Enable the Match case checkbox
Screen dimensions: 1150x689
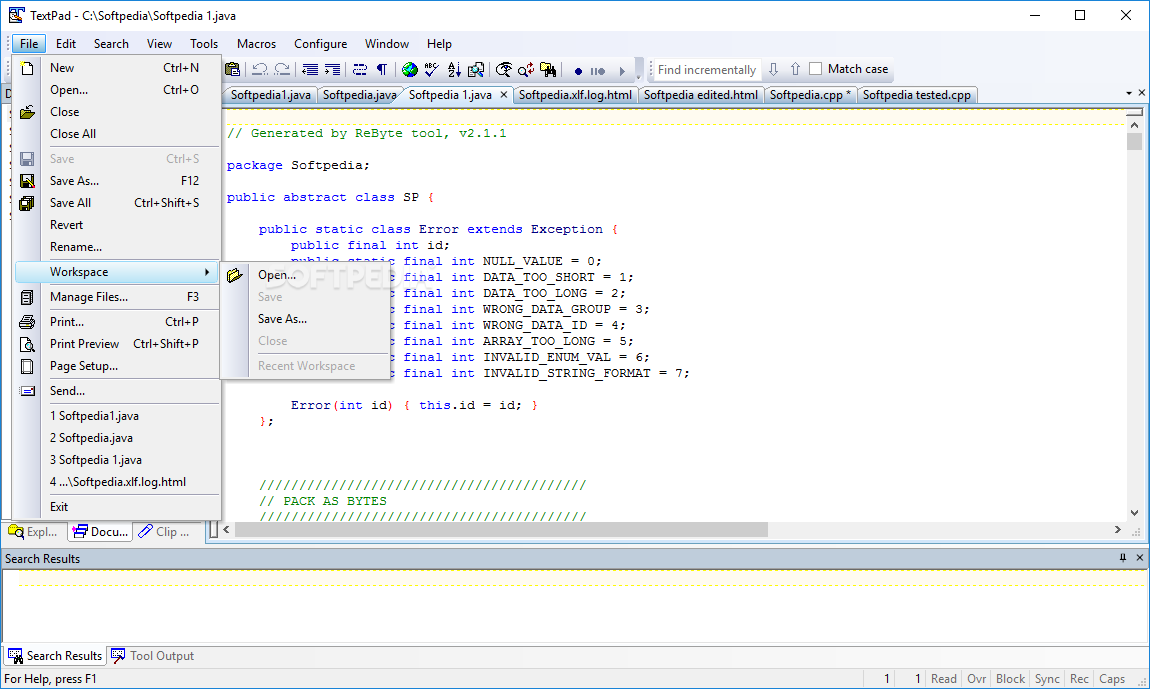816,69
